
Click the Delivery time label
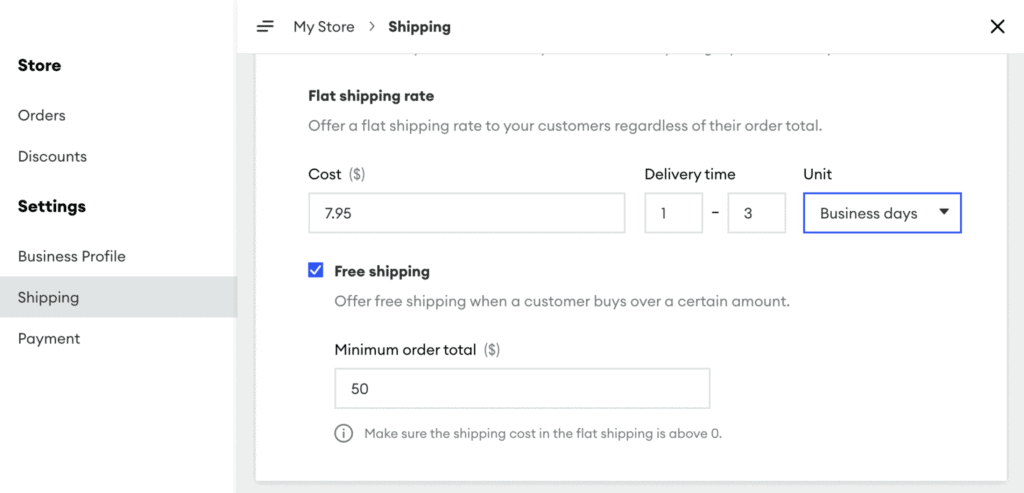pyautogui.click(x=690, y=174)
